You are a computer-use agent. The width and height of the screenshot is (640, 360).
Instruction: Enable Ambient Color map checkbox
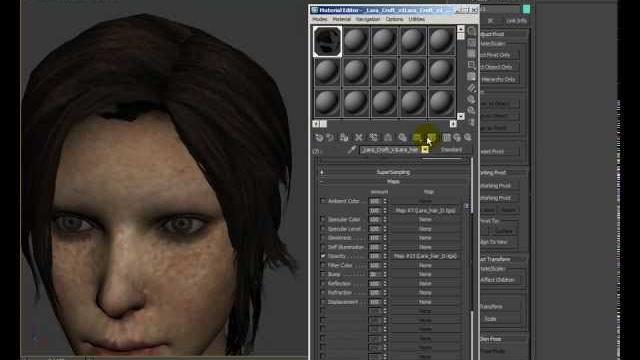click(x=322, y=201)
